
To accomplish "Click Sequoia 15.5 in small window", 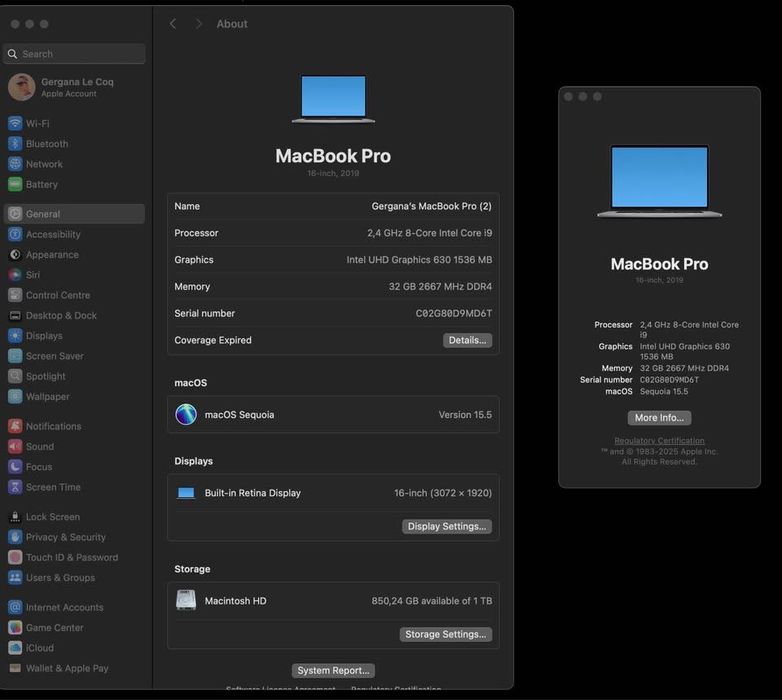I will click(664, 391).
